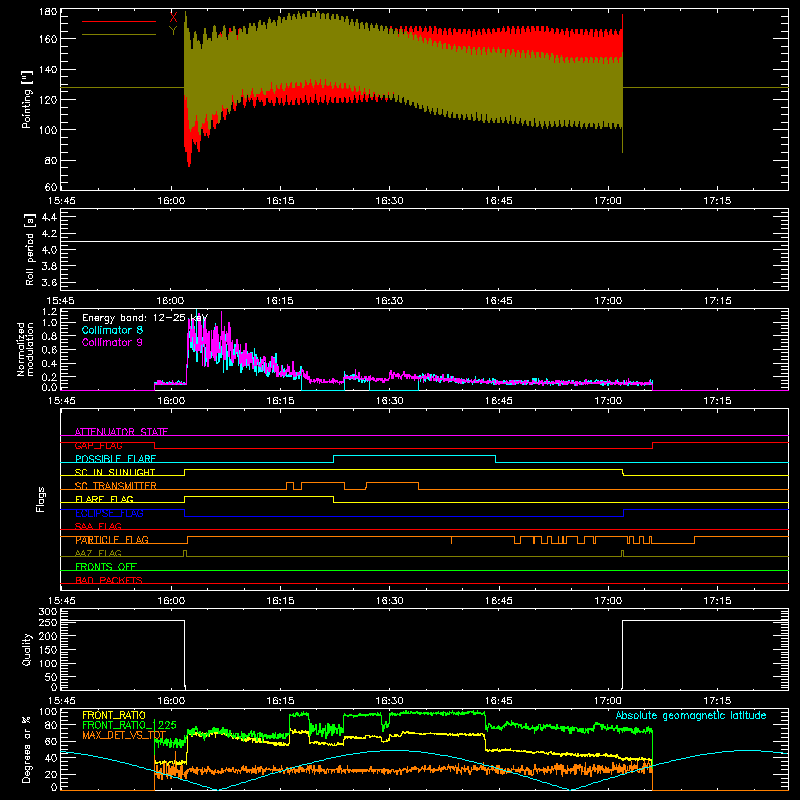The image size is (800, 800).
Task: Click the Quality axis title
Action: point(27,649)
